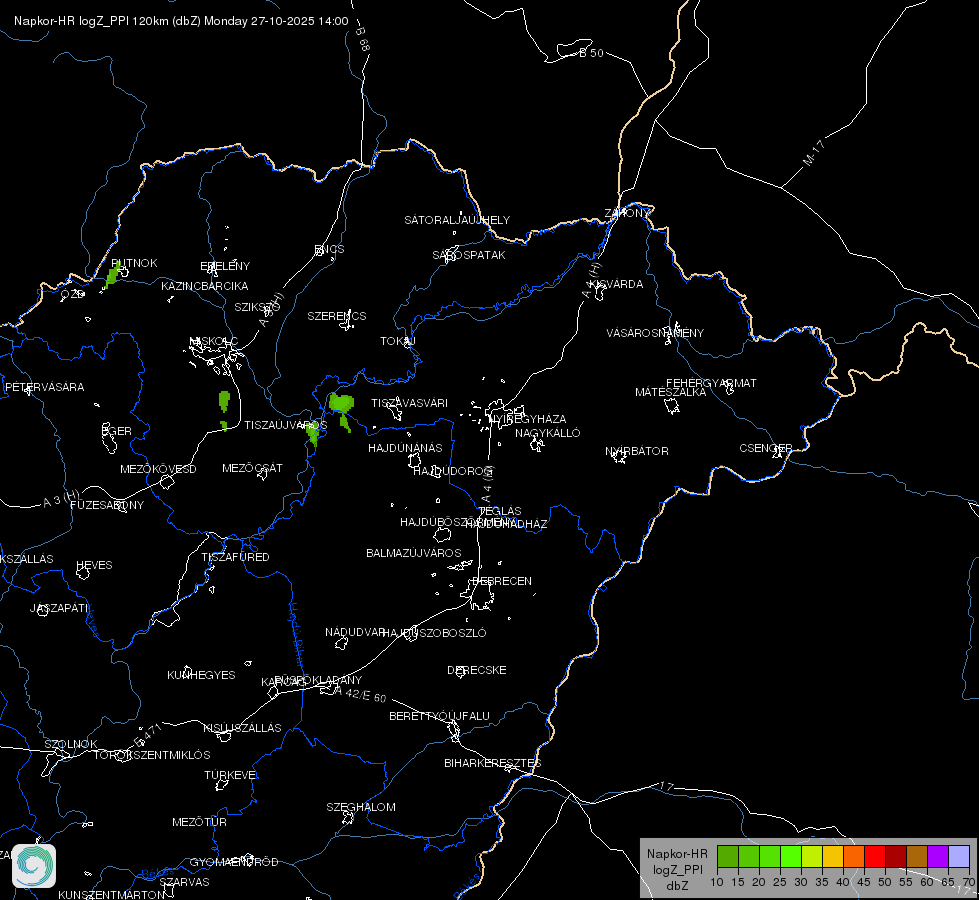Click the HAJDÚSZOBOSZLÓ town label
Viewport: 979px width, 900px height.
(x=435, y=633)
